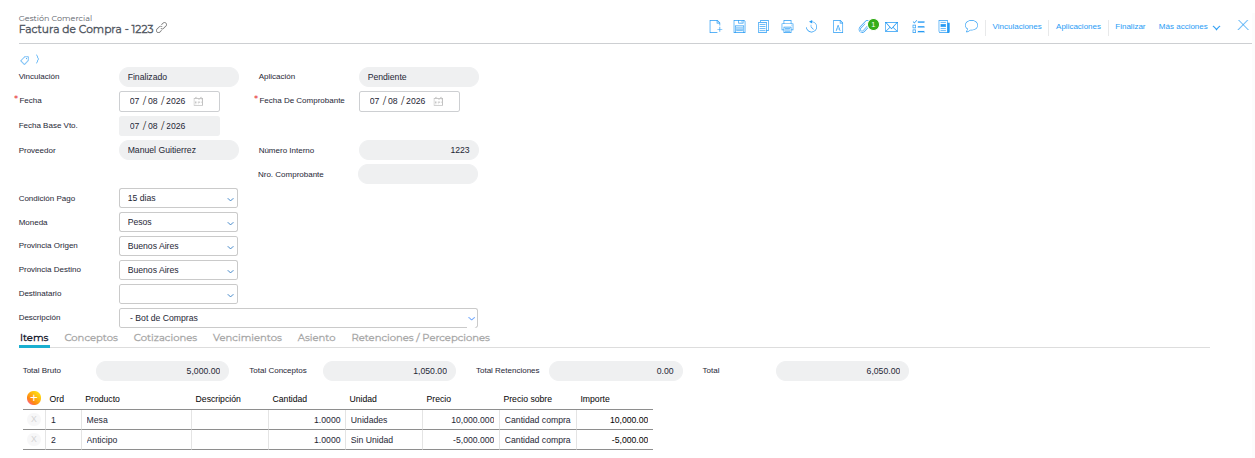Create a new document with the page icon
This screenshot has height=458, width=1255.
pyautogui.click(x=715, y=27)
